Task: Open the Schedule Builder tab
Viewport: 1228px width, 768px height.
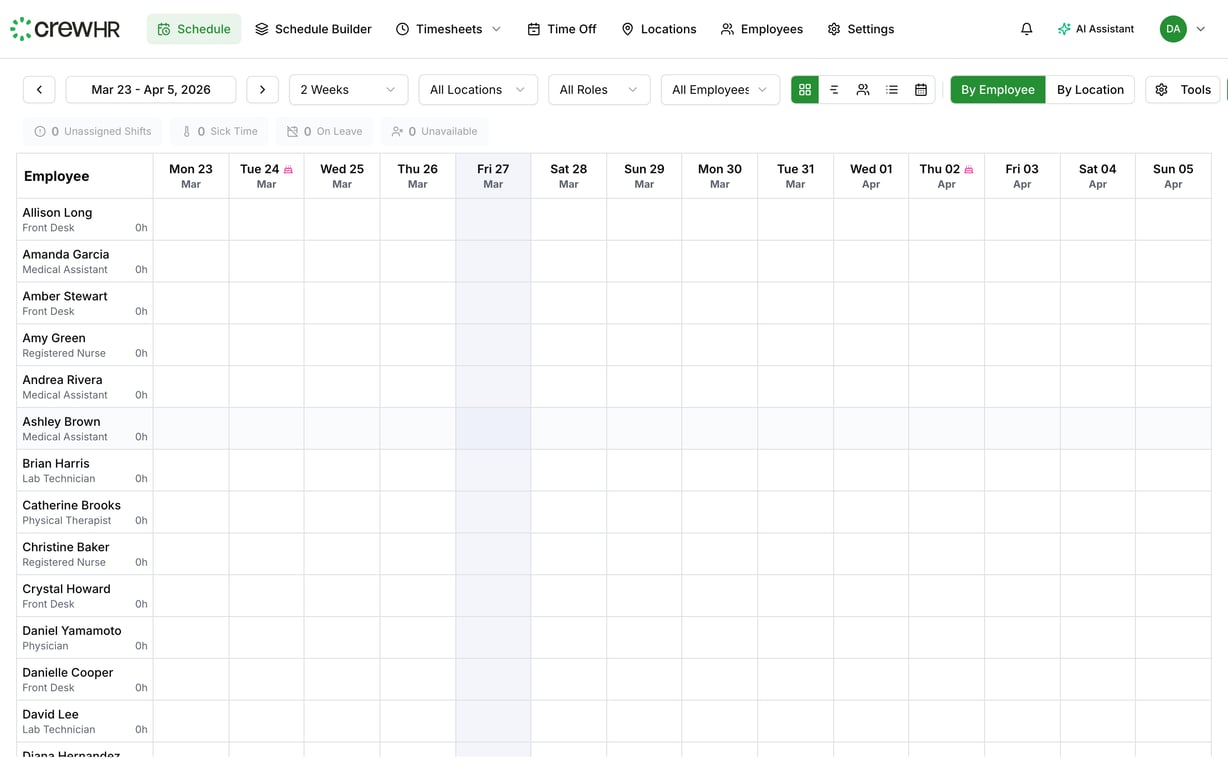Action: (x=313, y=29)
